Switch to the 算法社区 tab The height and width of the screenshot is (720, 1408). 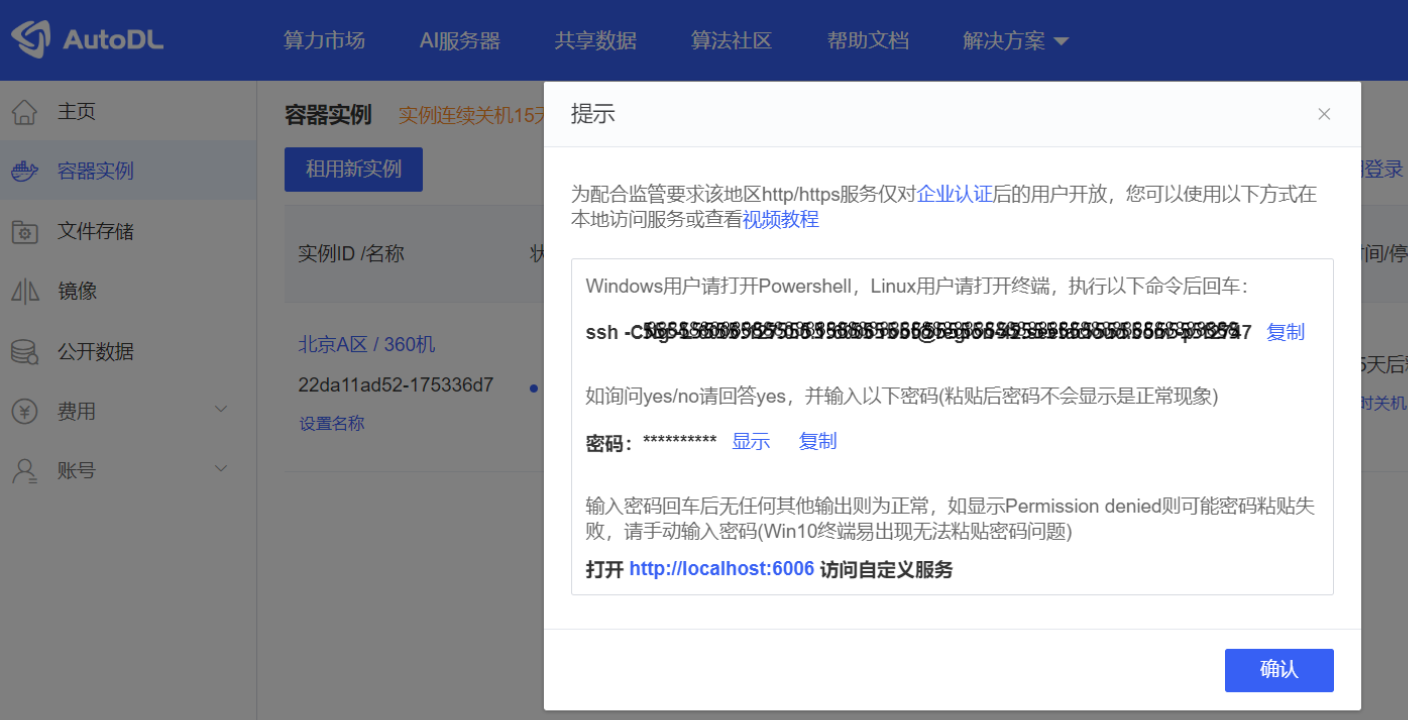point(731,40)
